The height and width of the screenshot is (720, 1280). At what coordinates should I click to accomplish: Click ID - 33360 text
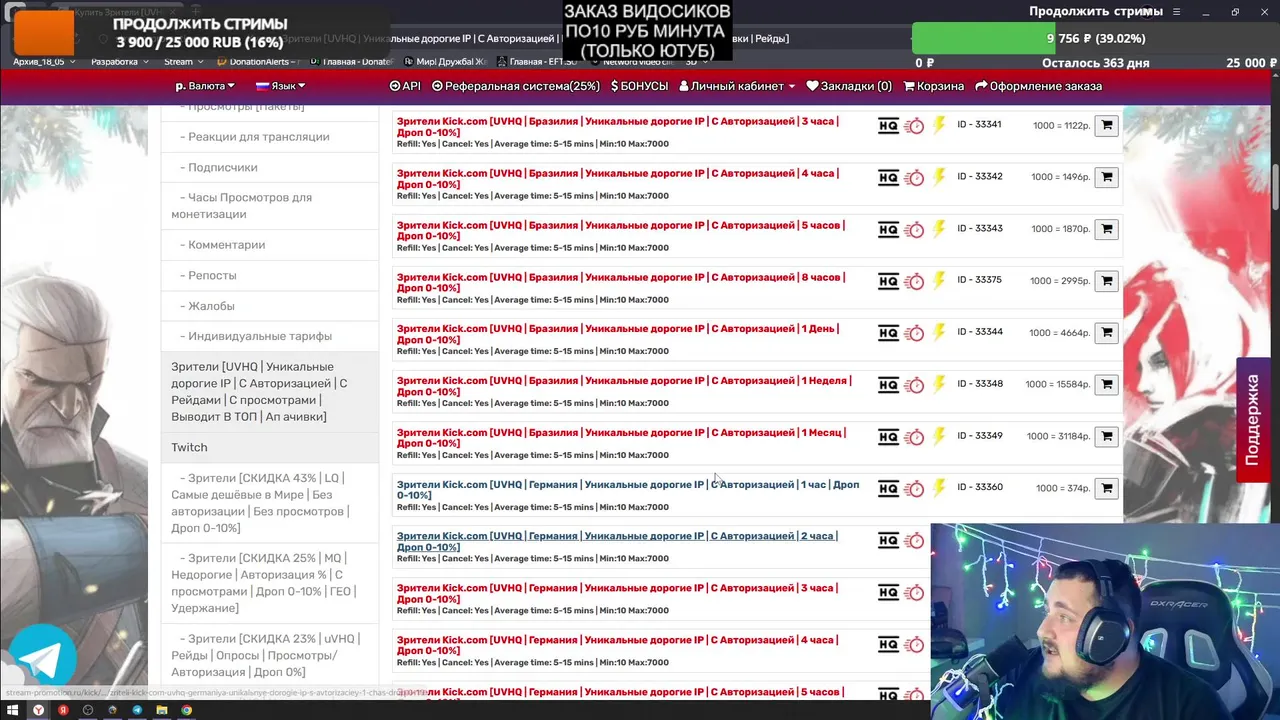click(x=980, y=487)
